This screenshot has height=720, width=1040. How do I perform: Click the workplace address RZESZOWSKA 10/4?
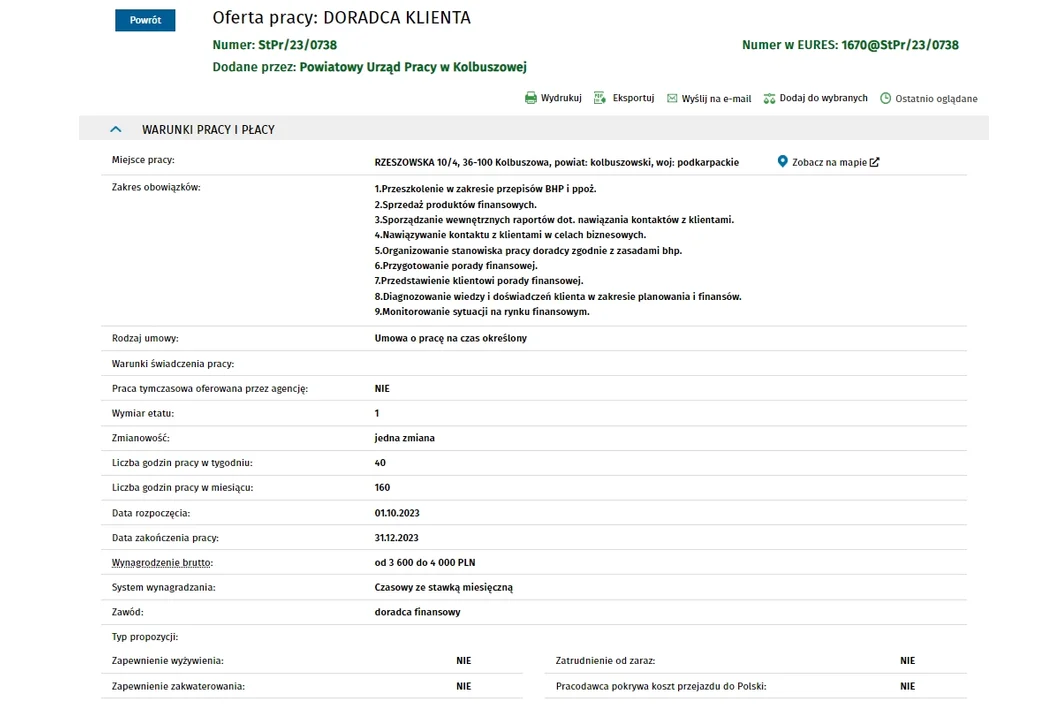417,162
